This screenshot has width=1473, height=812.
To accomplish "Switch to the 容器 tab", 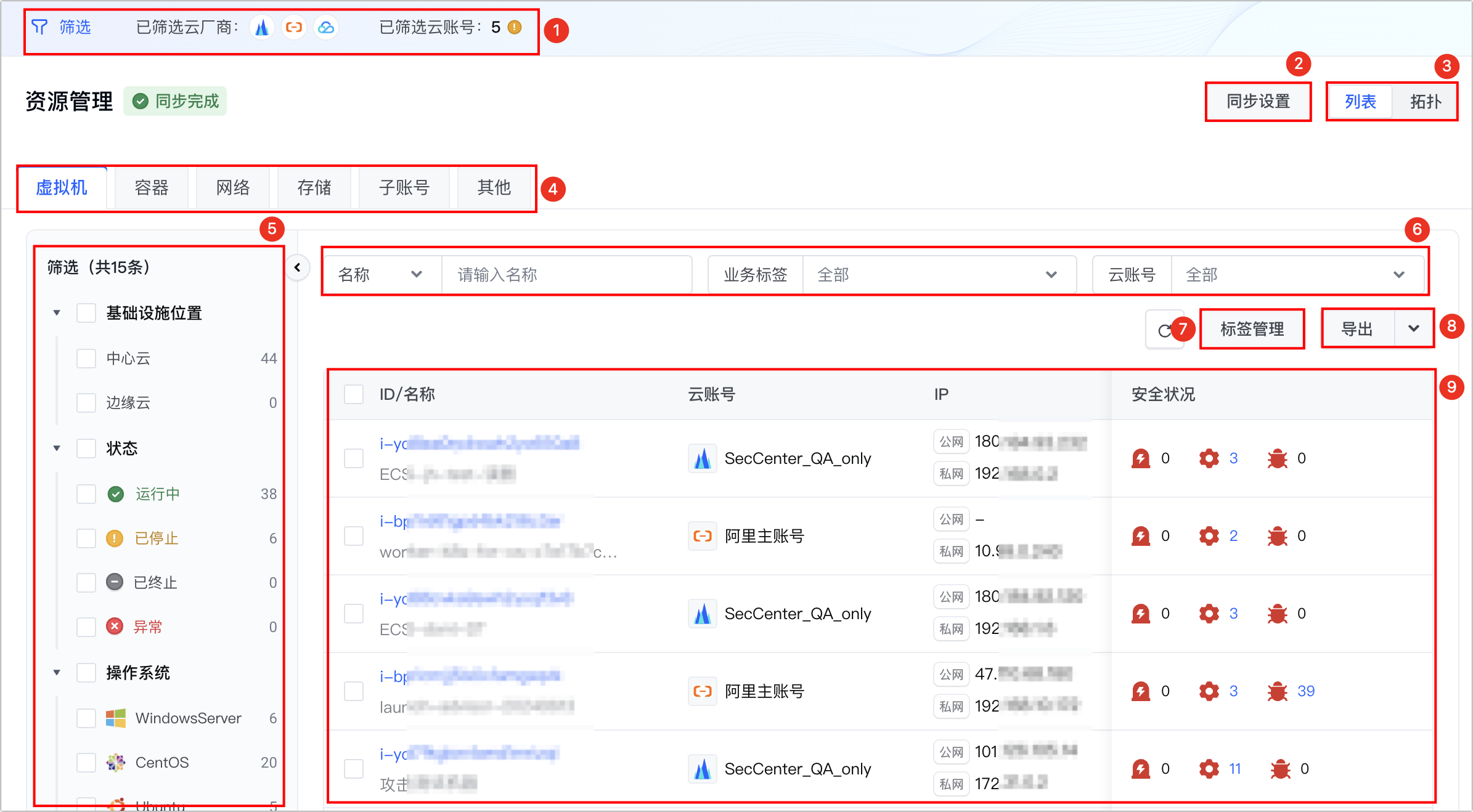I will point(151,188).
